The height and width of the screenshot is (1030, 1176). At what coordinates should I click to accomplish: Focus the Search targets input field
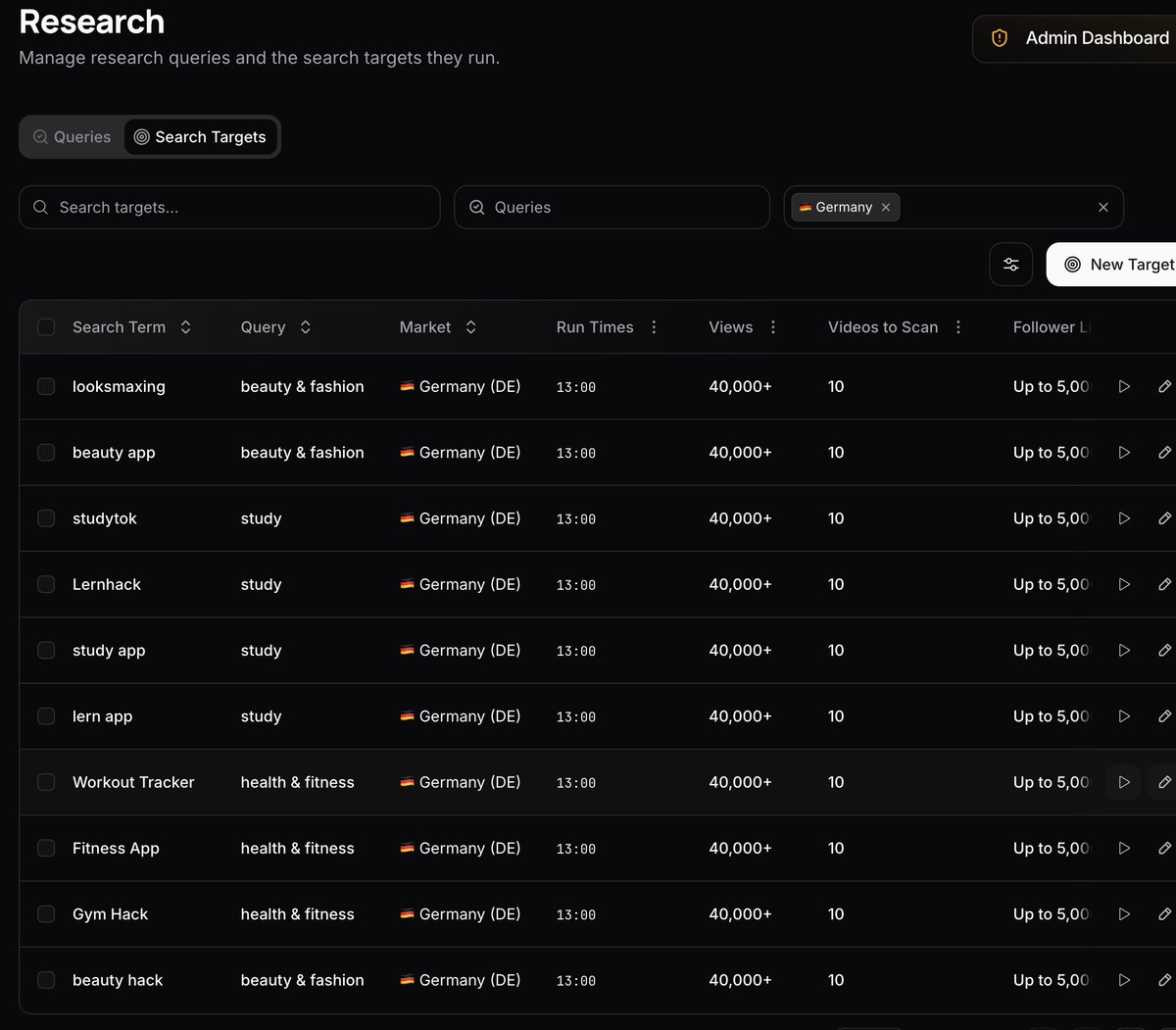pos(229,208)
